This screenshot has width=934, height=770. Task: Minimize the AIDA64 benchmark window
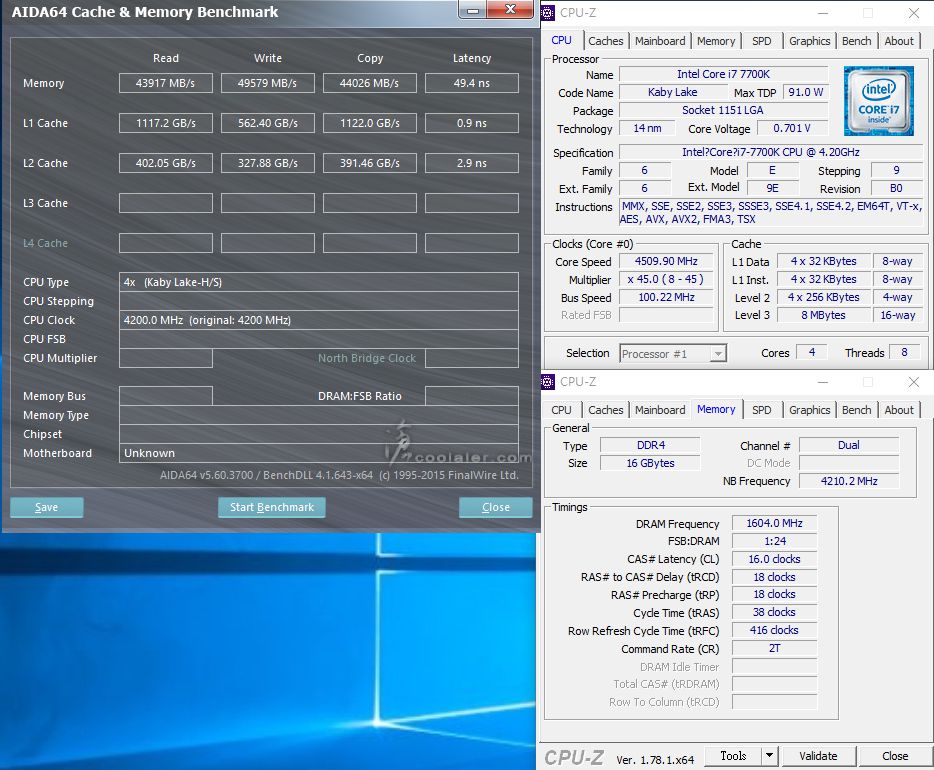pyautogui.click(x=472, y=10)
